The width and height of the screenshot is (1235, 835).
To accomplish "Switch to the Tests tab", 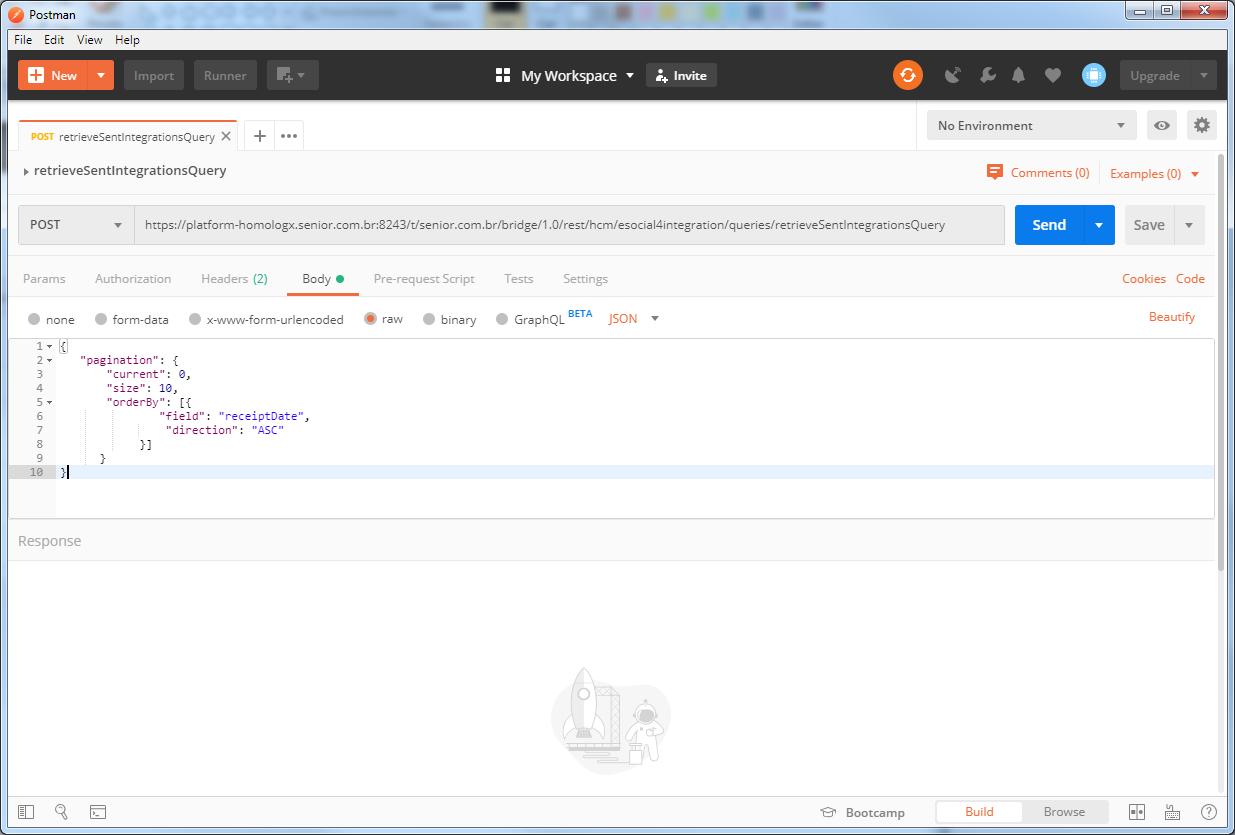I will pos(518,279).
